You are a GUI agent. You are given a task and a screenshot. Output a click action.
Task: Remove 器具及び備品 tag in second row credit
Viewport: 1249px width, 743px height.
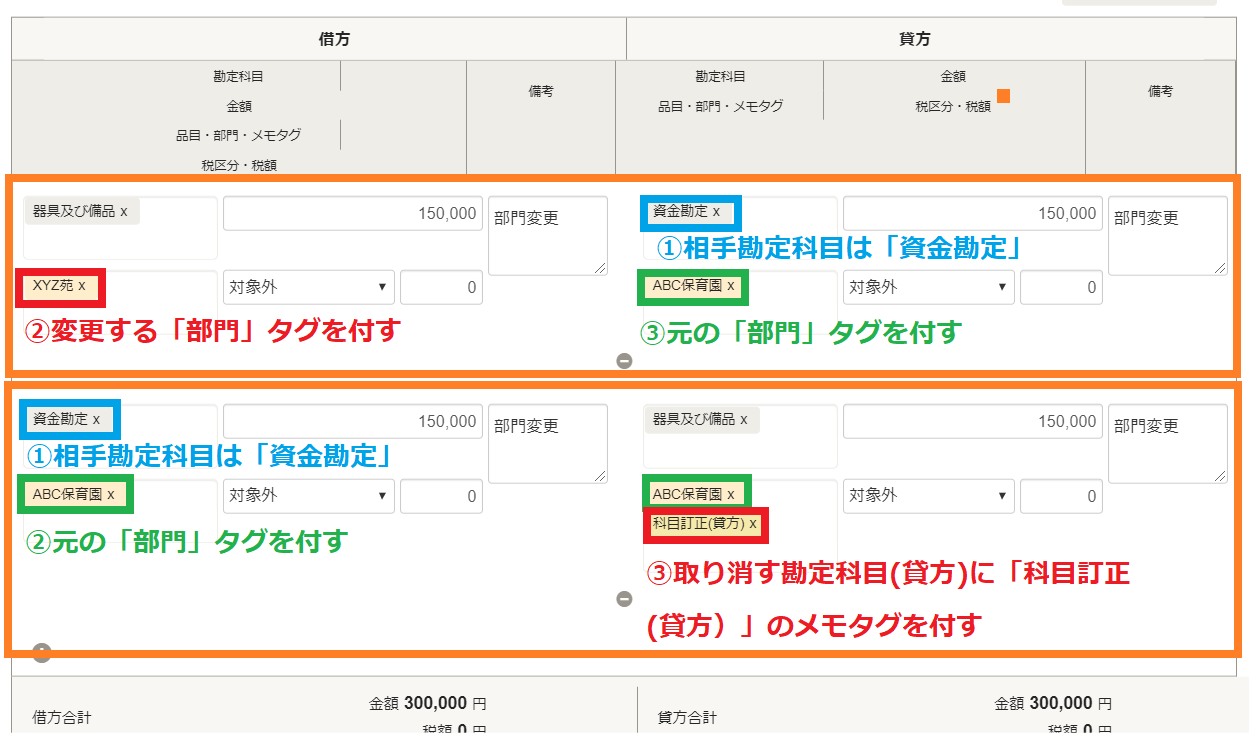pos(744,420)
